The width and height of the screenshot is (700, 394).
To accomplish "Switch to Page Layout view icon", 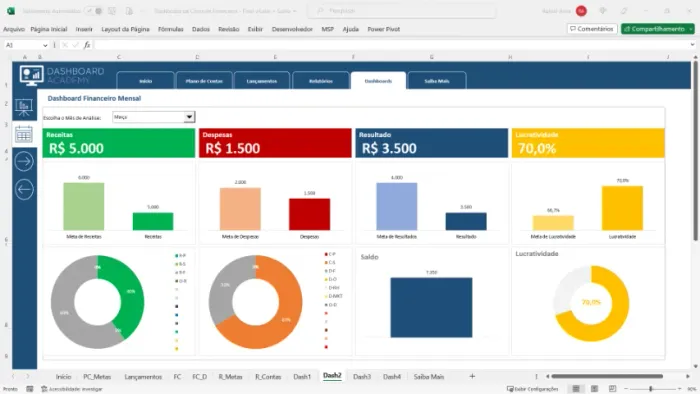I will pos(594,389).
